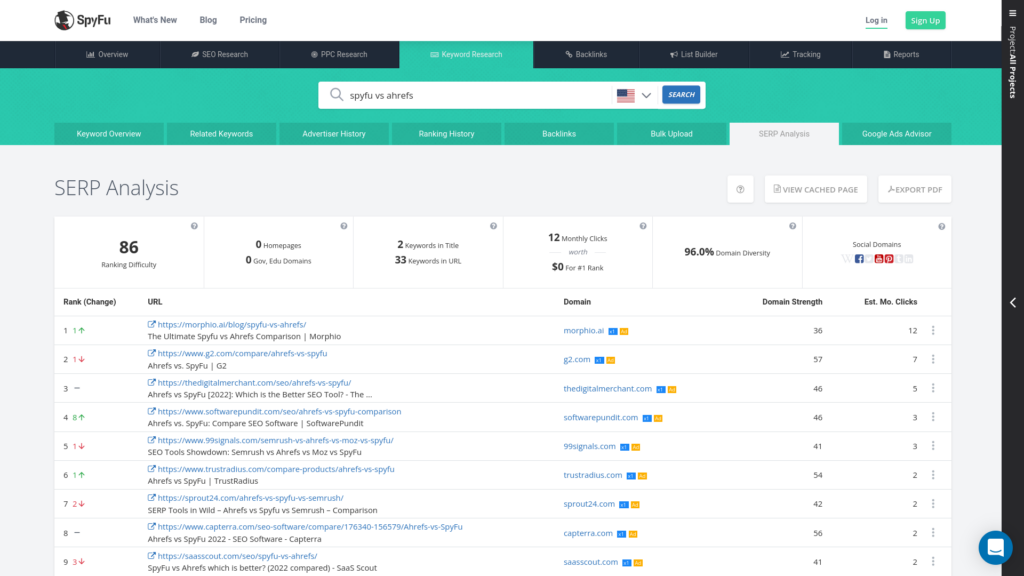Switch to the Ranking History sub-tab

447,134
